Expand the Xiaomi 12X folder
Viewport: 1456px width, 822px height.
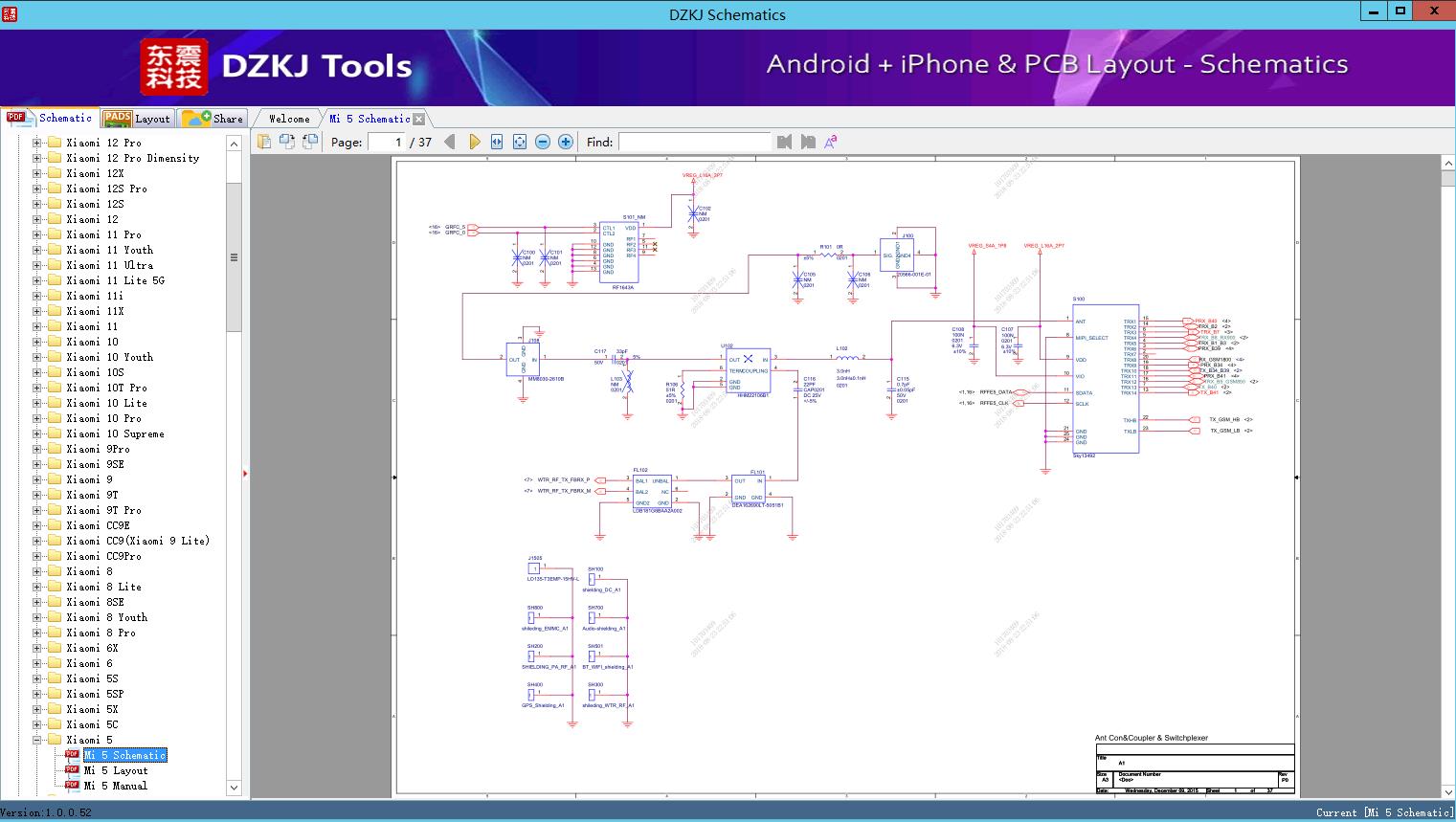click(37, 173)
